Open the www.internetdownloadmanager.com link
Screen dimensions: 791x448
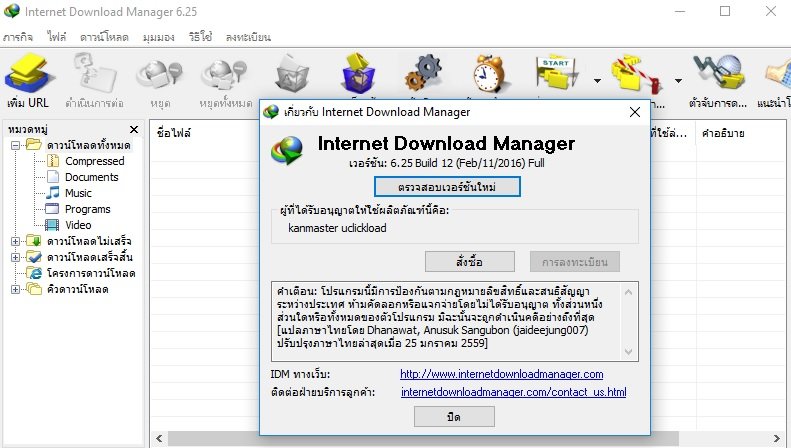pos(501,374)
